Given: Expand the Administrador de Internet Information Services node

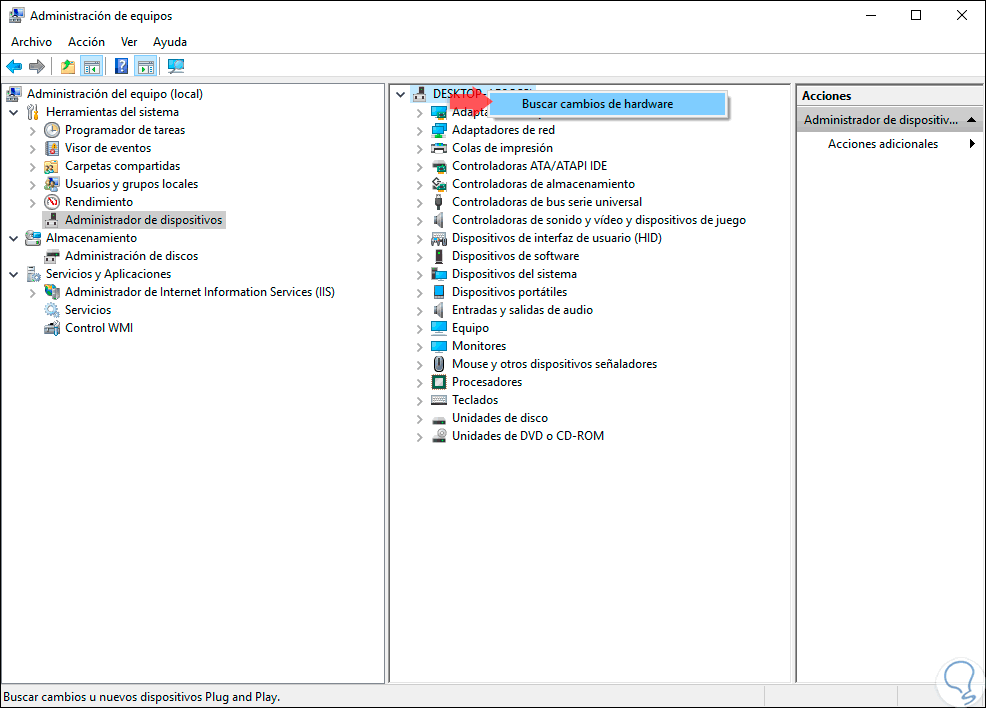Looking at the screenshot, I should (x=33, y=292).
